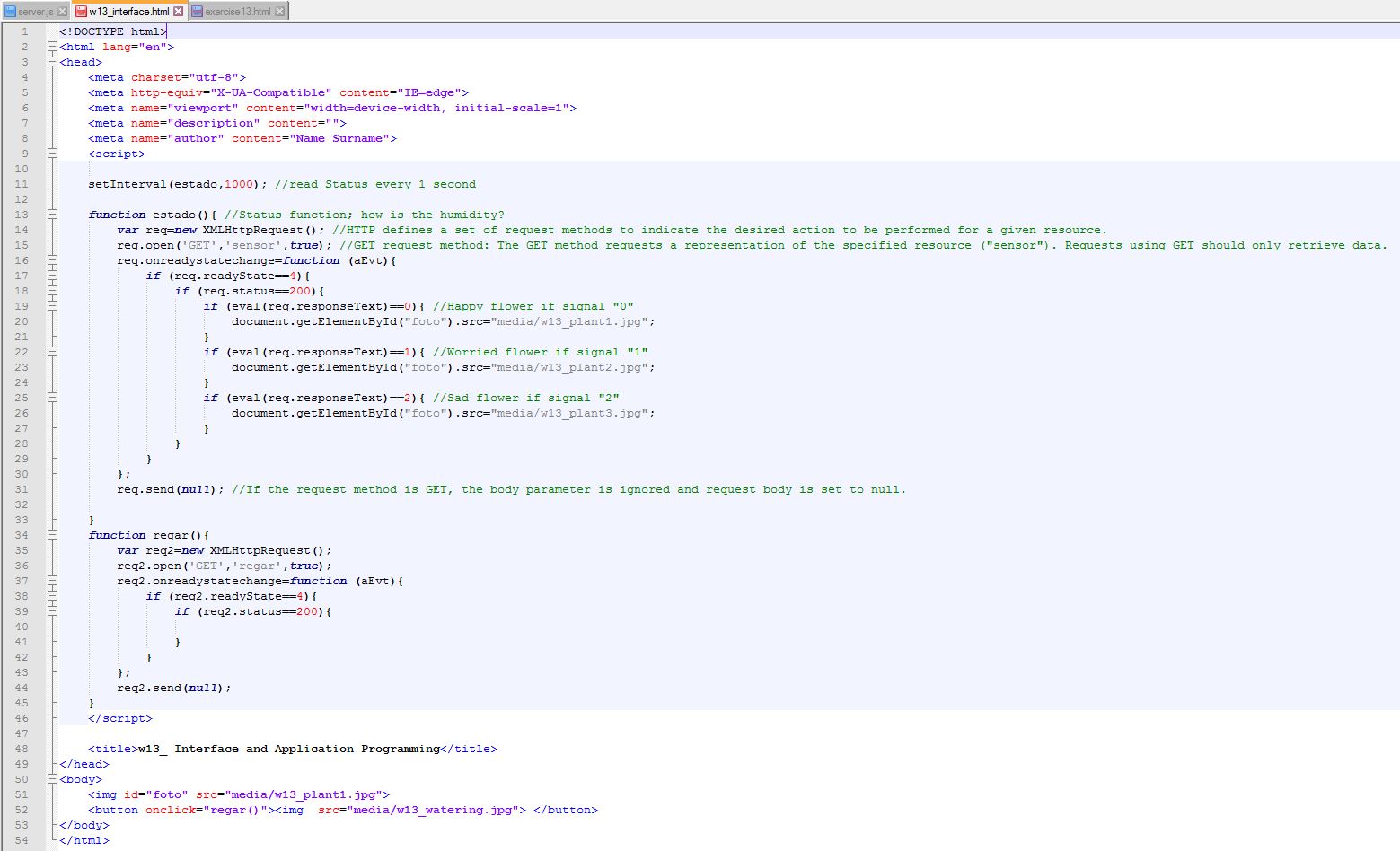Collapse the head tag fold on line 3

52,62
